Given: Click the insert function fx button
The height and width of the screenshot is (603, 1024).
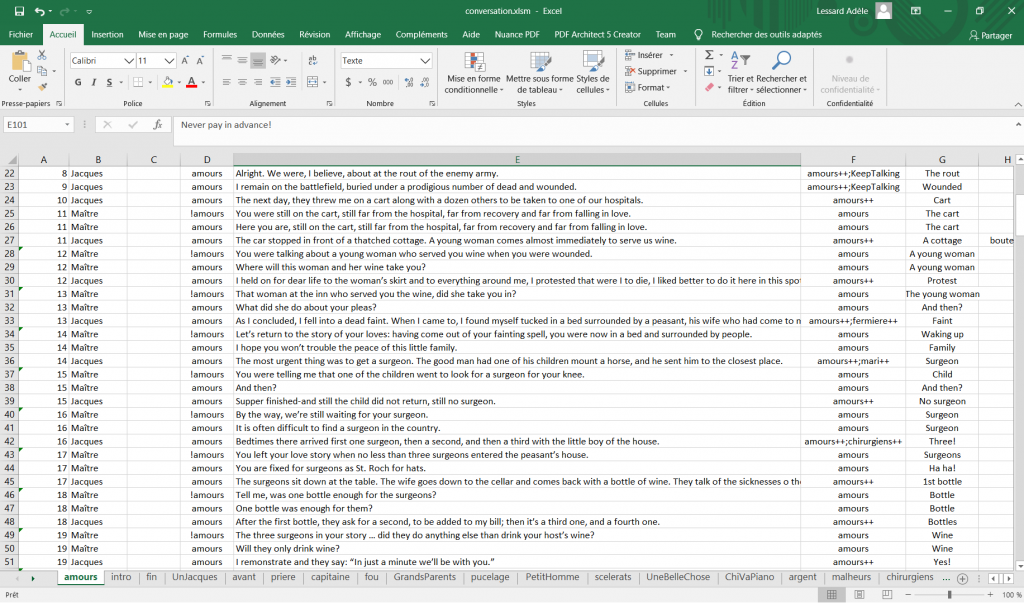Looking at the screenshot, I should [x=157, y=125].
